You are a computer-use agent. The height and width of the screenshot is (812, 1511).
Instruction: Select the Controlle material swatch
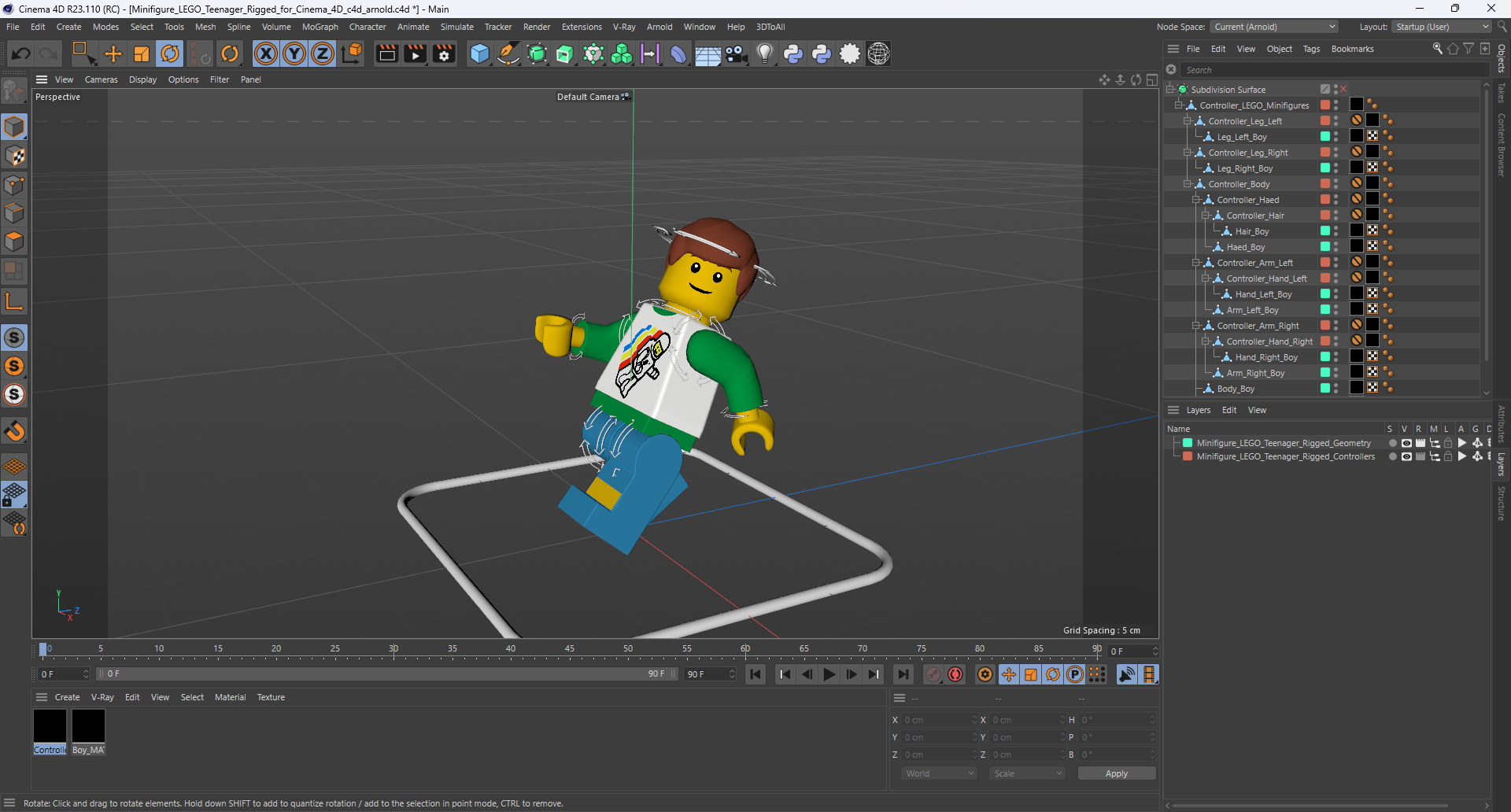pyautogui.click(x=50, y=725)
